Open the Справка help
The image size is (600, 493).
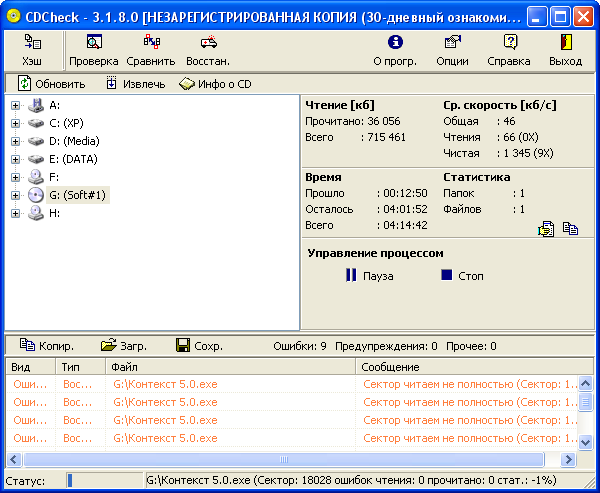pyautogui.click(x=509, y=51)
